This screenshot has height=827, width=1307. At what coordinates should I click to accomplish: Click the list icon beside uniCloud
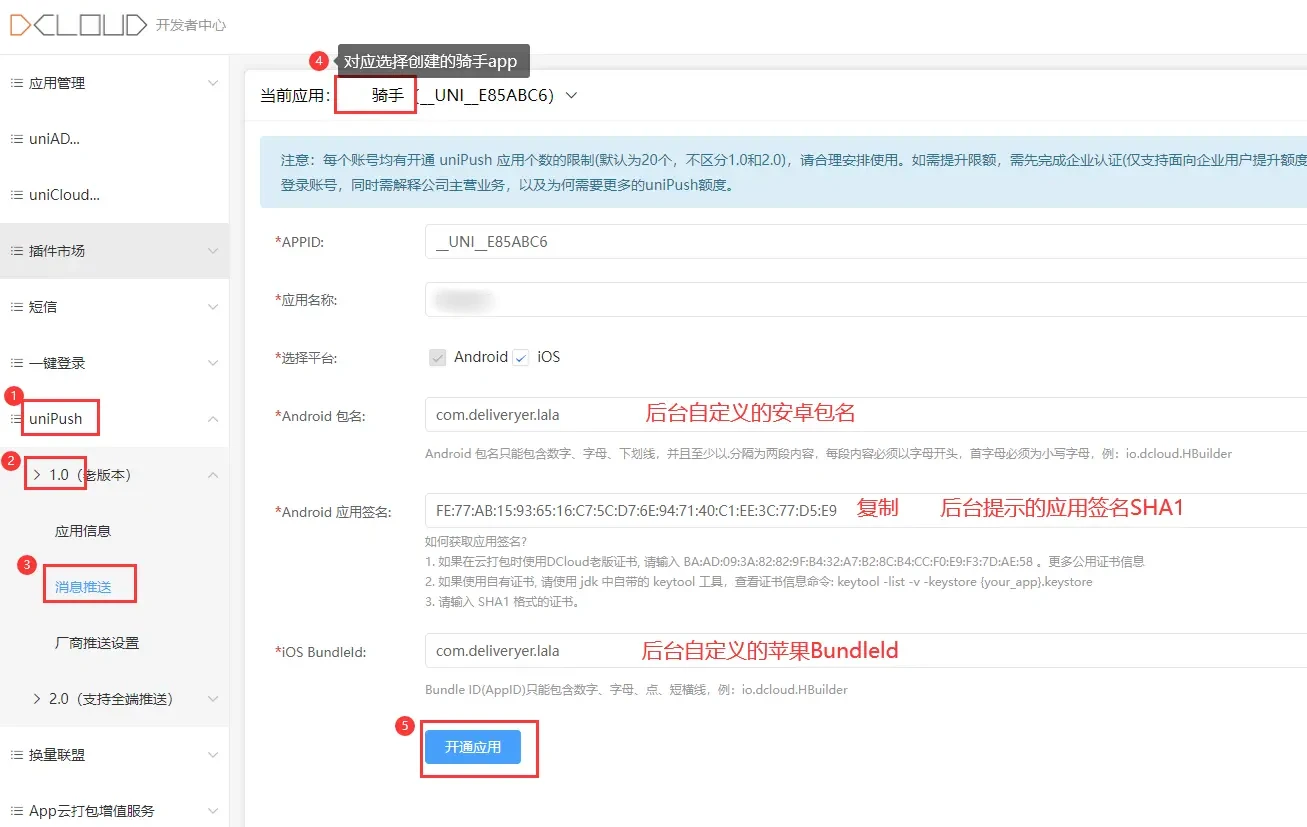pyautogui.click(x=16, y=195)
